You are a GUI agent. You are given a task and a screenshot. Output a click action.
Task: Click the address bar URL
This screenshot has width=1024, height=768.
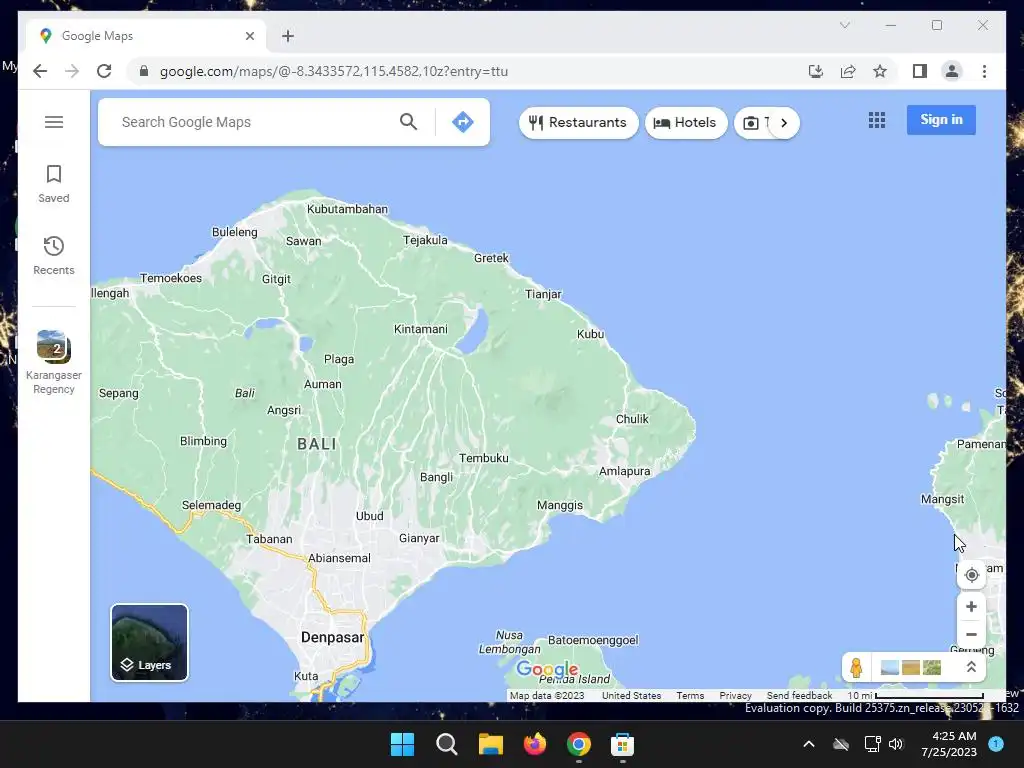(x=334, y=71)
